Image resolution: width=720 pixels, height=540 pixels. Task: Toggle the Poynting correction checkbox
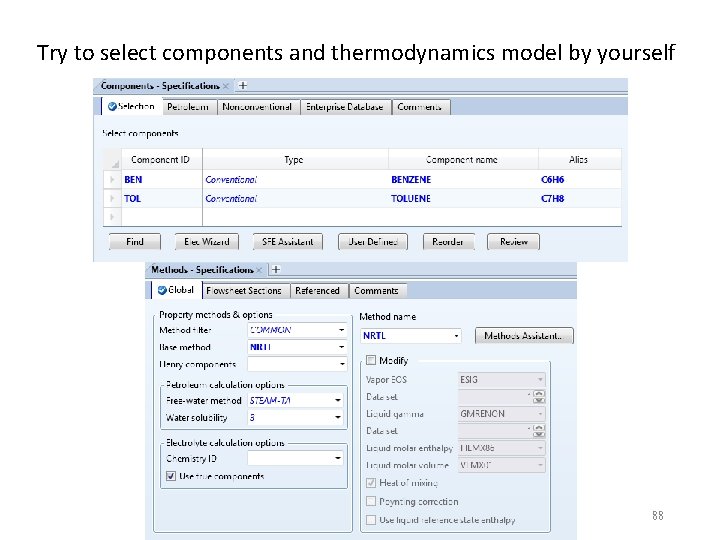371,501
